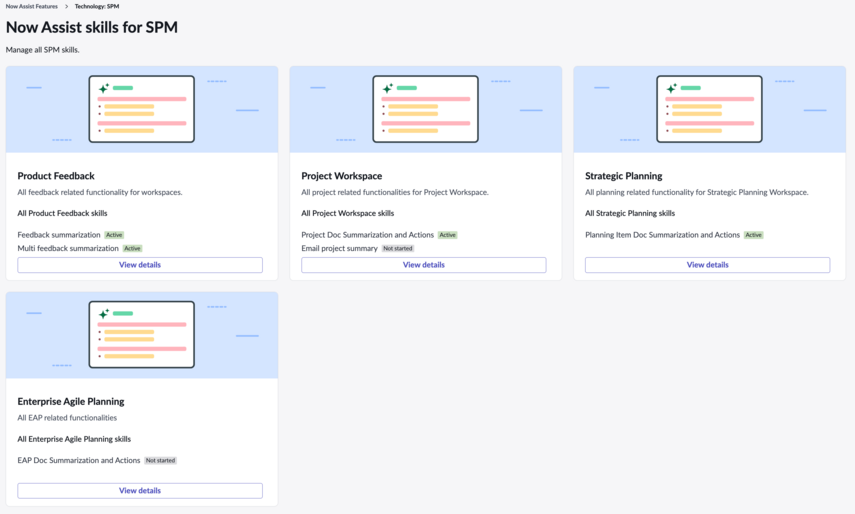Image resolution: width=855 pixels, height=514 pixels.
Task: Click Active badge beside Multi feedback summarization
Action: [133, 248]
